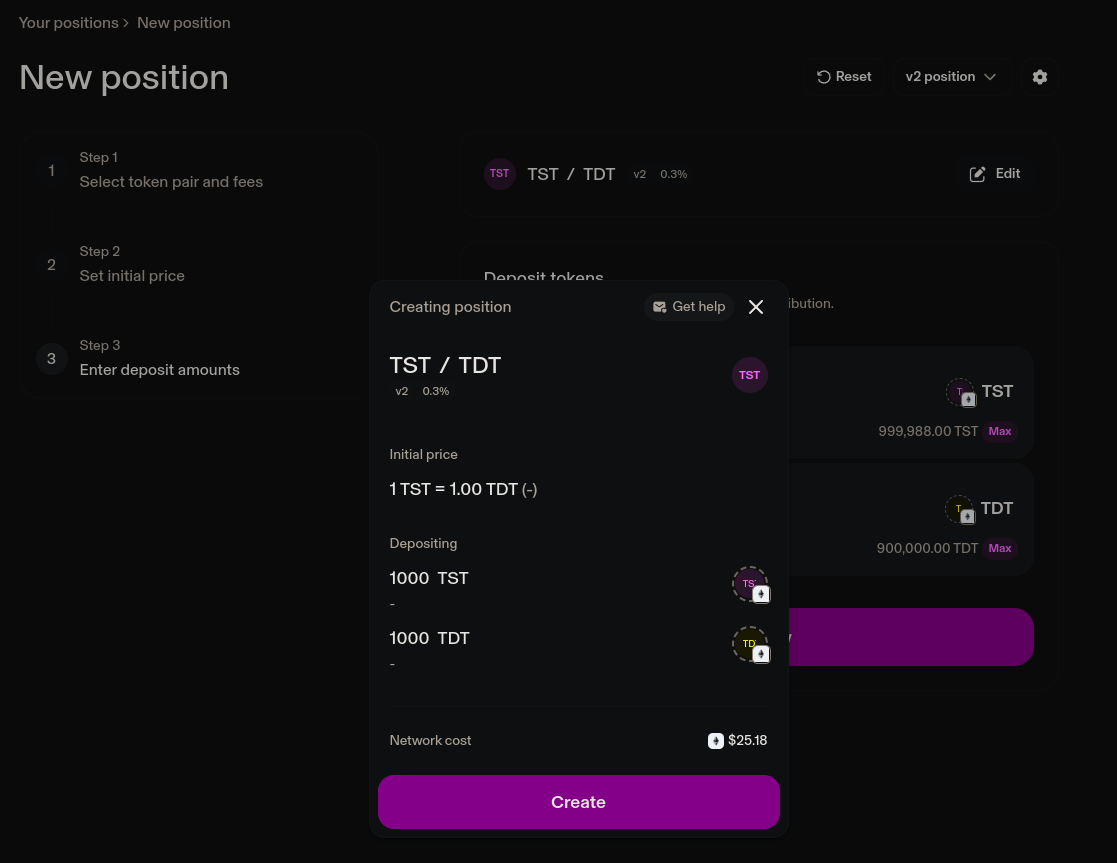Click the TDT token selector in the deposit field

click(x=980, y=509)
